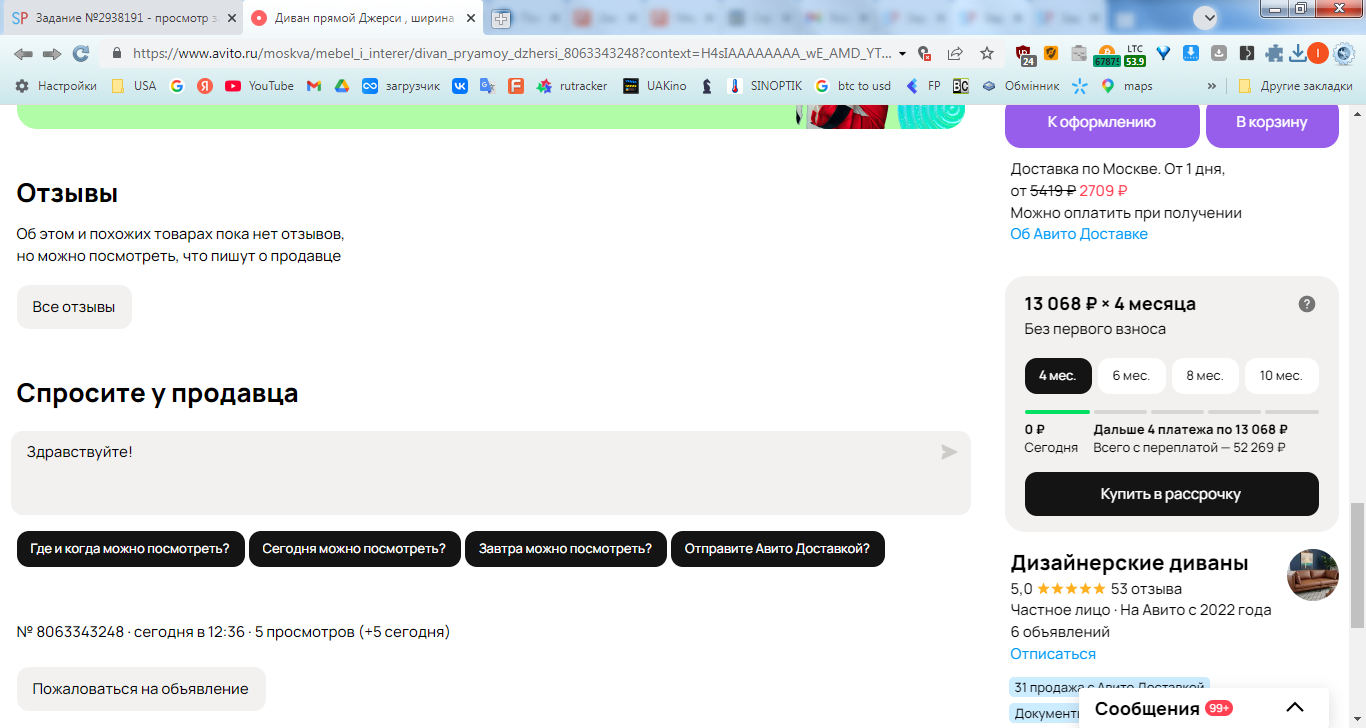Follow the Об Авито Доставке link
Viewport: 1366px width, 728px height.
point(1079,234)
